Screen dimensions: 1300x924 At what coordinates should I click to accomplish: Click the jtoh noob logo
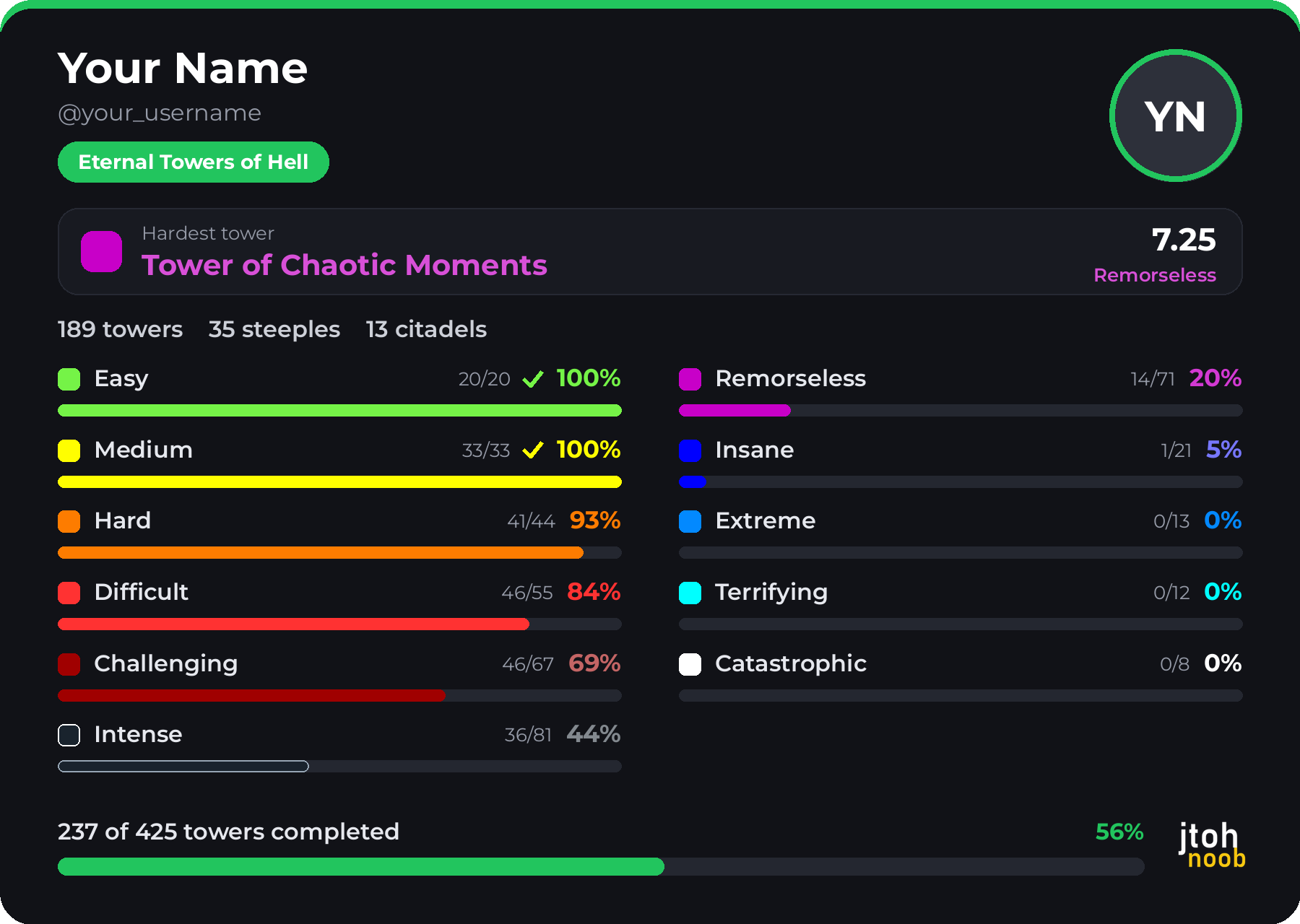[x=1211, y=845]
